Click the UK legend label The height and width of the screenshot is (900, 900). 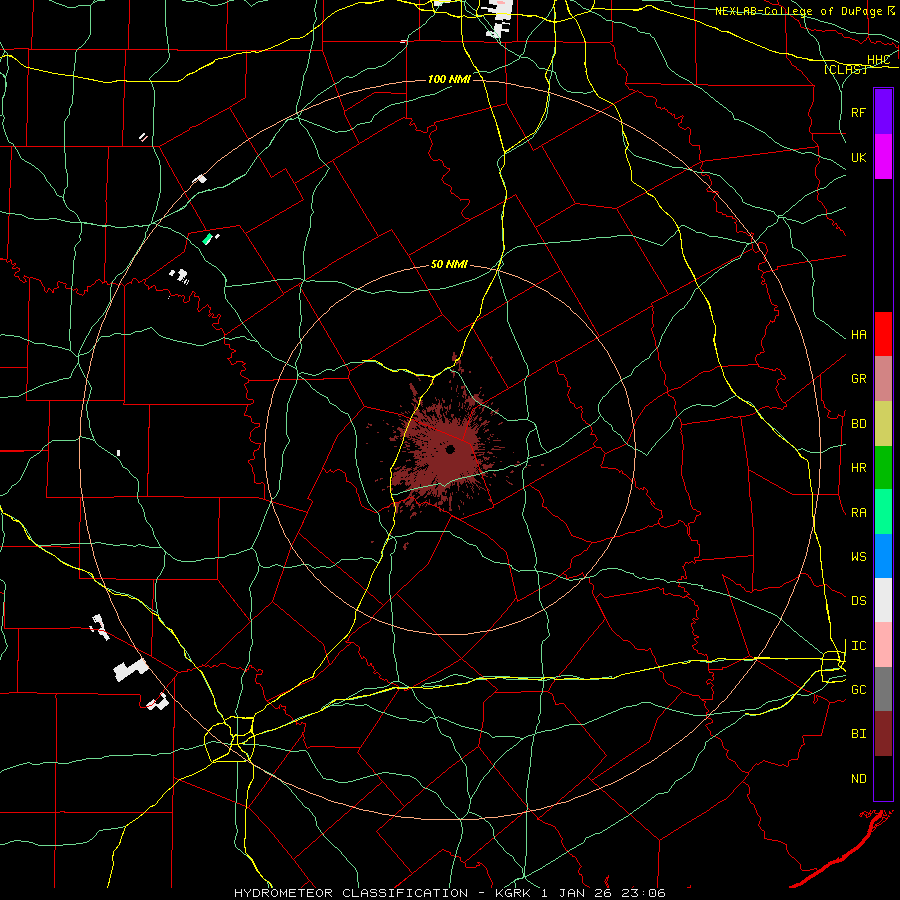click(x=858, y=157)
